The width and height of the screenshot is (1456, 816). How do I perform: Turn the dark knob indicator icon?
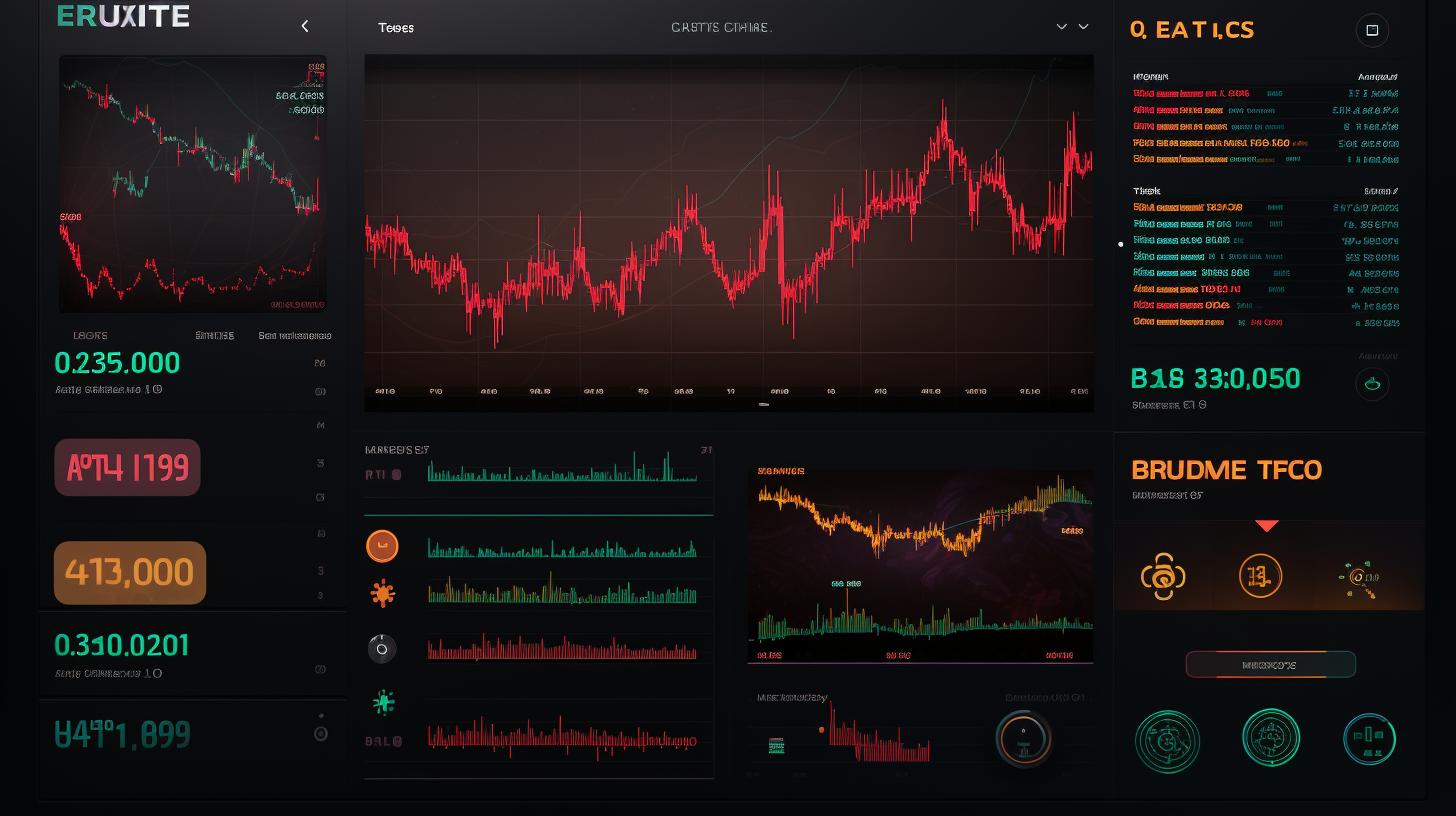[382, 649]
